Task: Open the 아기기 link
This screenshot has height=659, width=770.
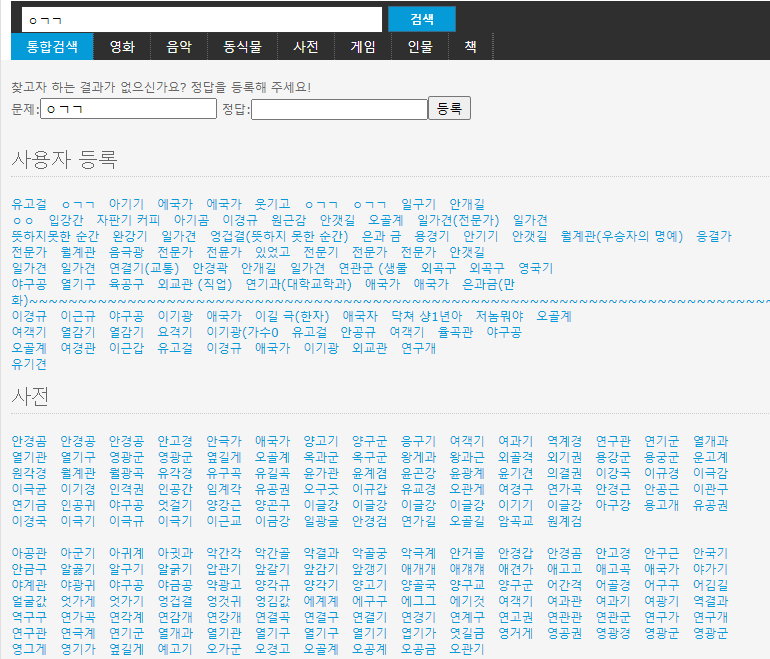Action: pyautogui.click(x=126, y=204)
